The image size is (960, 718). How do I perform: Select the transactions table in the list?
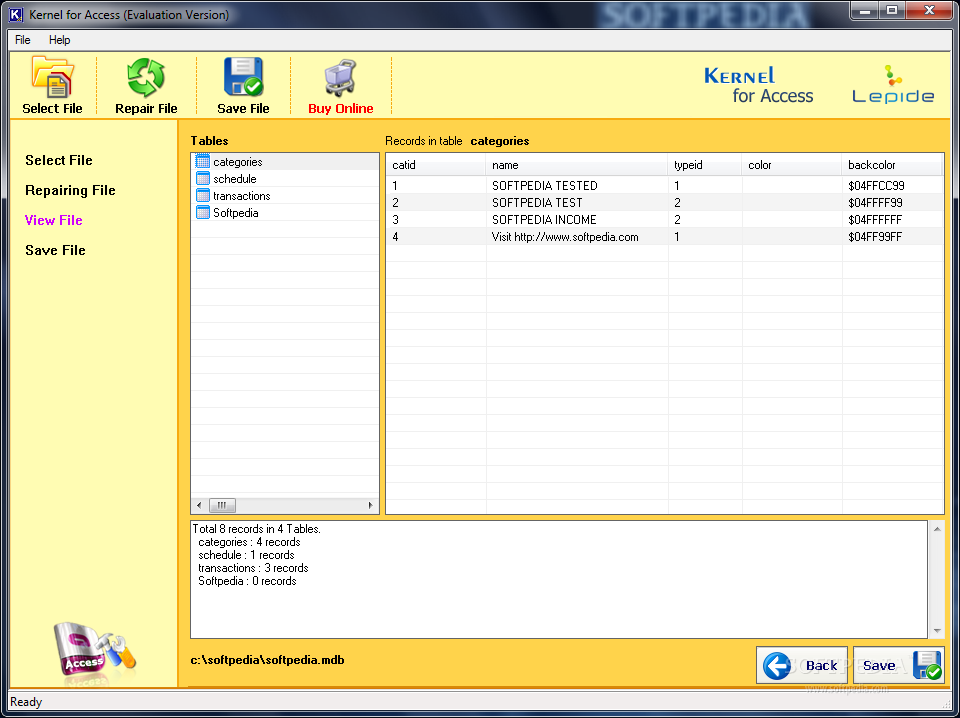(285, 196)
